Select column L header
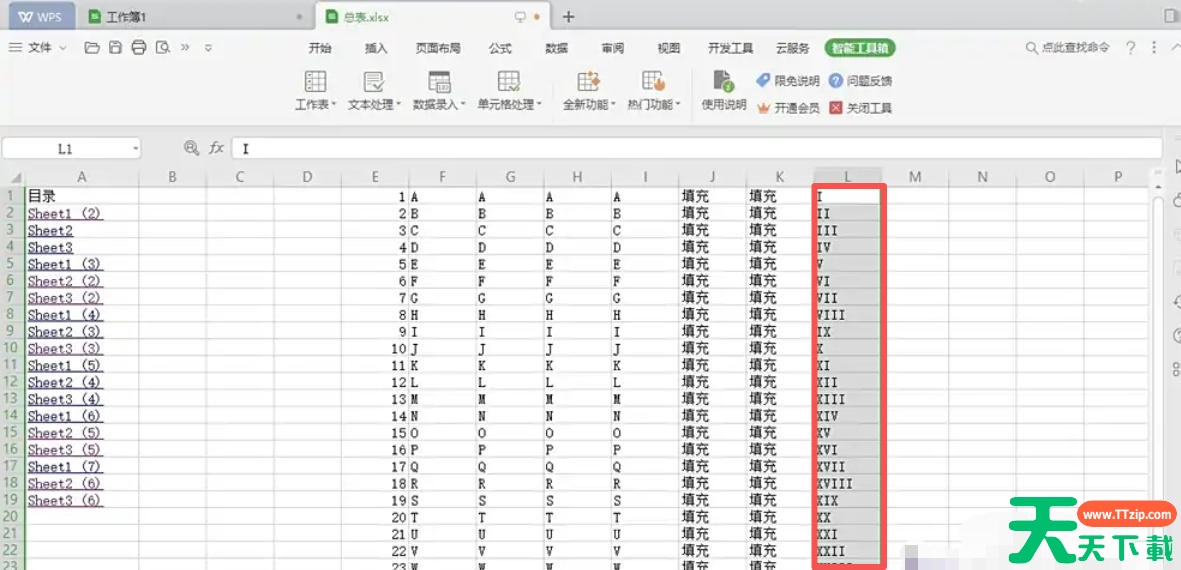Image resolution: width=1181 pixels, height=570 pixels. pyautogui.click(x=847, y=177)
